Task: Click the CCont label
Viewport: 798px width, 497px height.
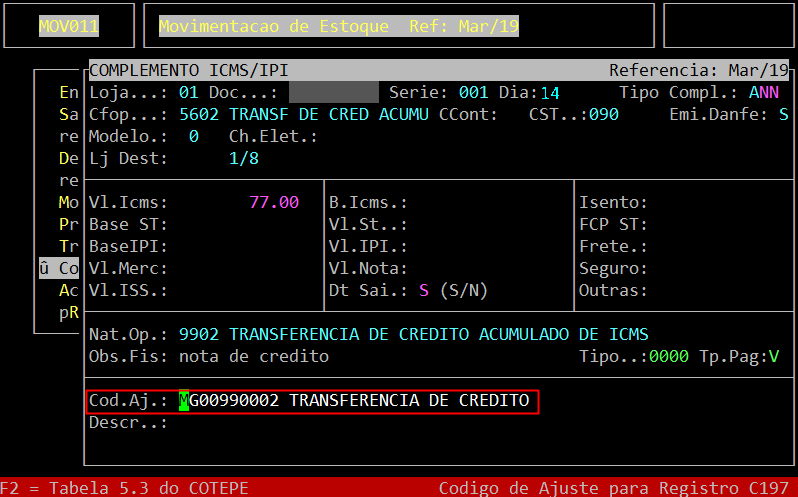Action: point(468,114)
